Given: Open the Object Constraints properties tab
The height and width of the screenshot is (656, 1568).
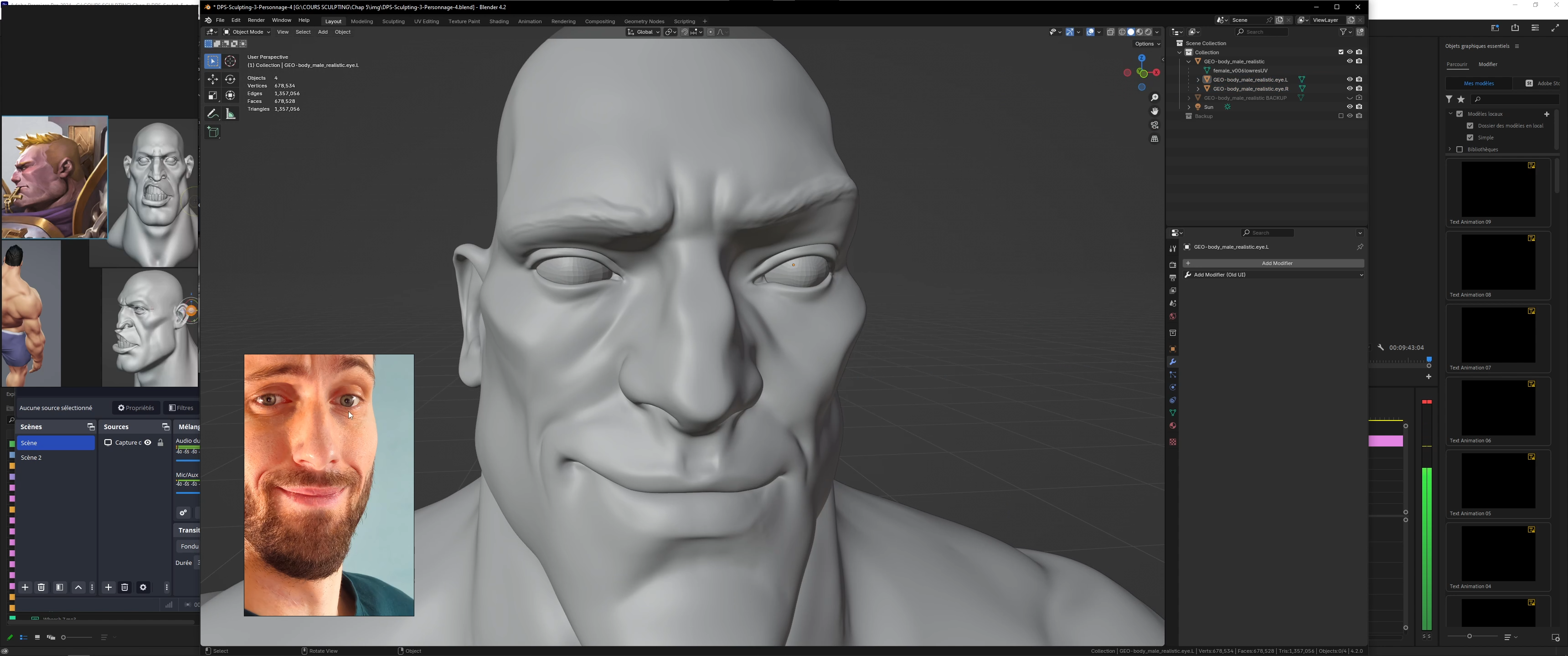Looking at the screenshot, I should point(1172,400).
